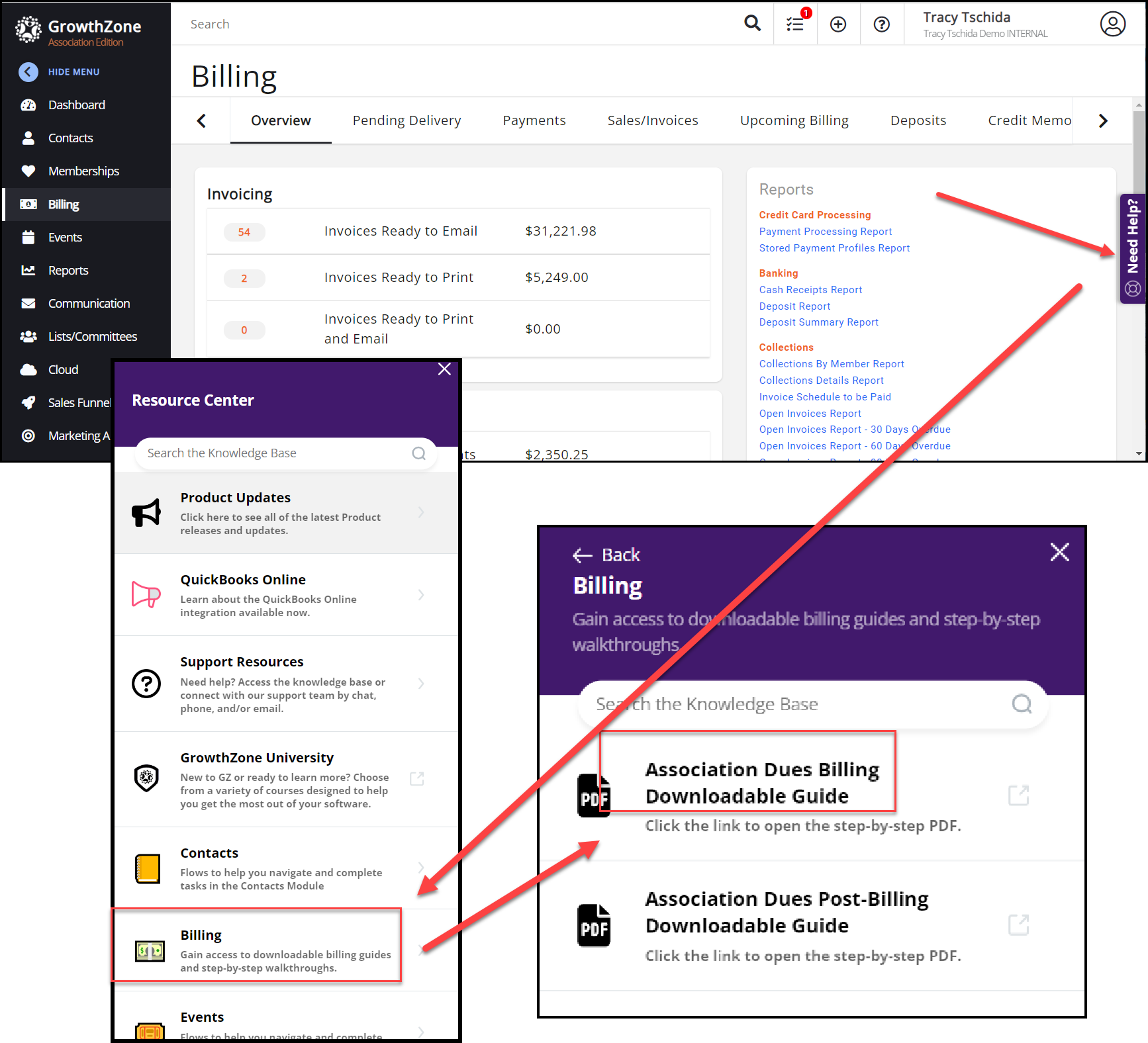Open the Payment Processing Report link
Viewport: 1148px width, 1043px height.
coord(825,232)
